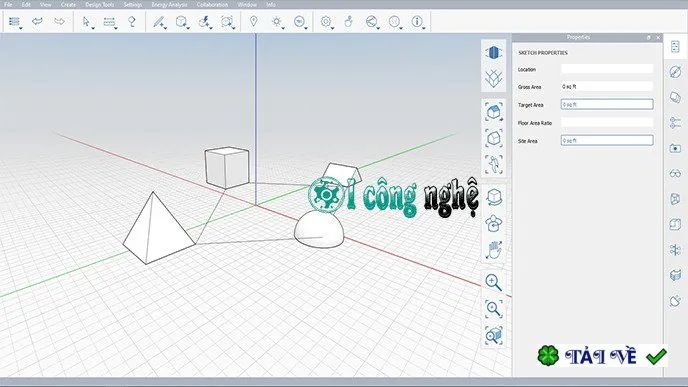Choose the lightning advanced modeling tool
This screenshot has height=387, width=688.
(x=204, y=21)
